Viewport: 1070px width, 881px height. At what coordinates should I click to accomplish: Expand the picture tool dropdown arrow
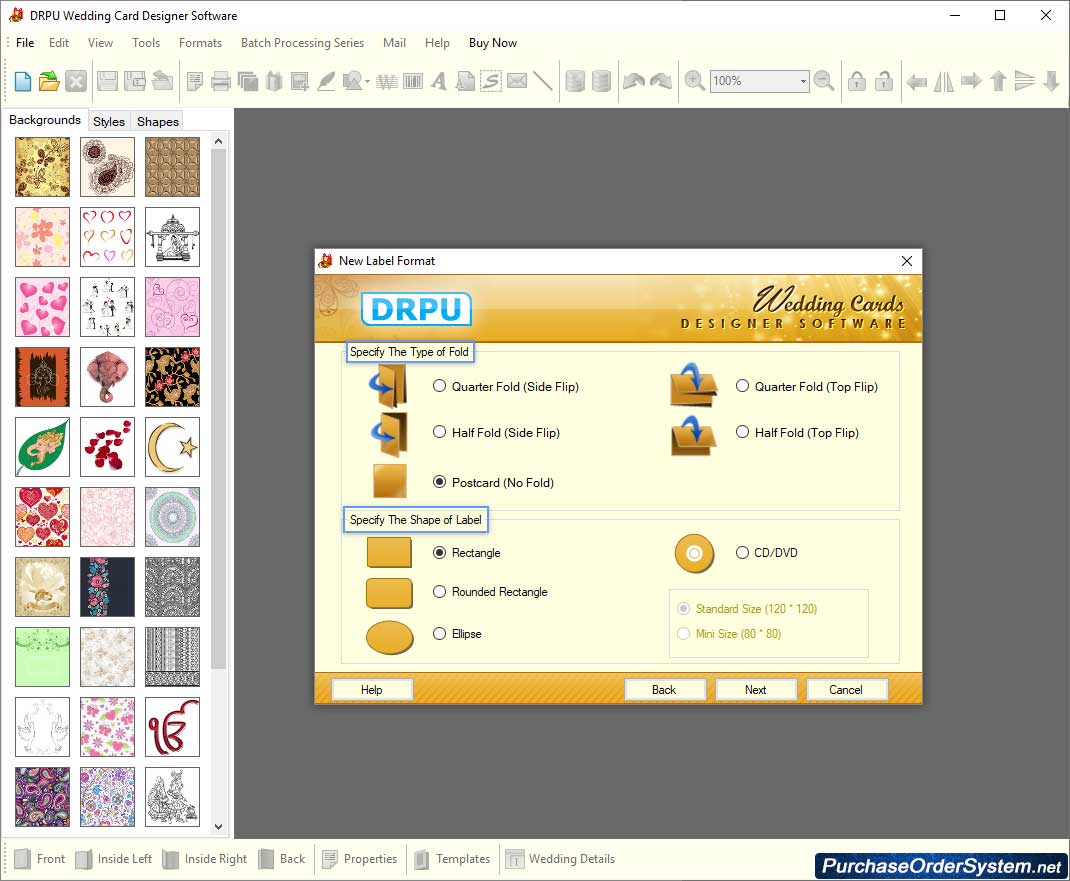[x=368, y=82]
